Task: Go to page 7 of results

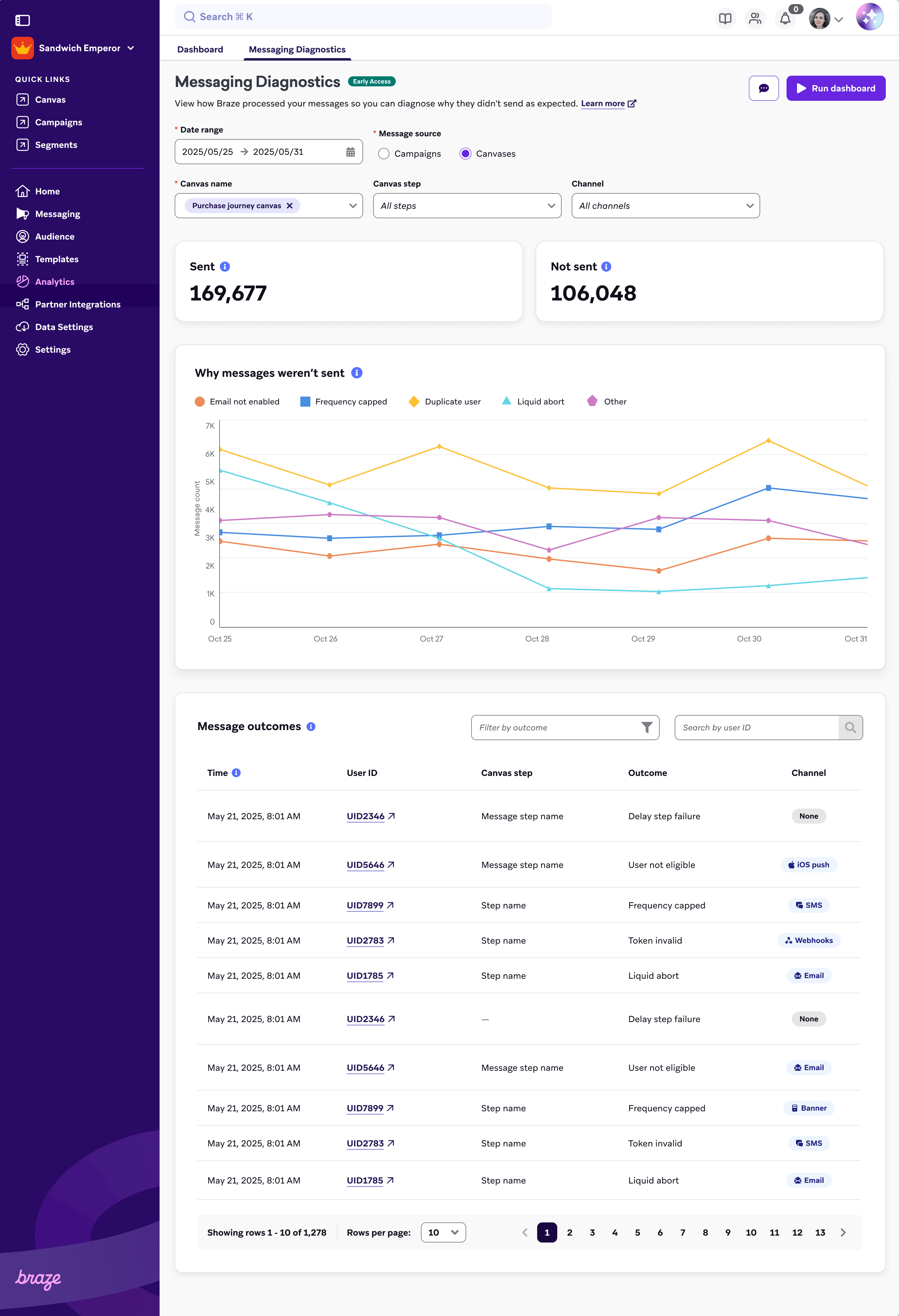Action: (x=682, y=1233)
